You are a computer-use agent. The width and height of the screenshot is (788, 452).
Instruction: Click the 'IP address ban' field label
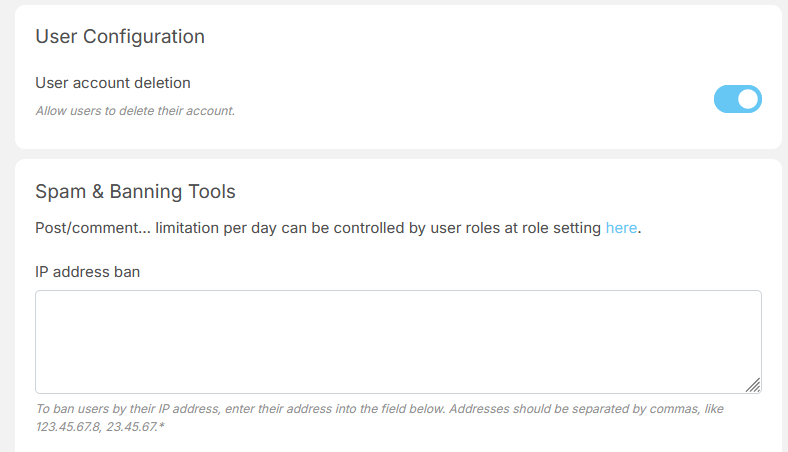pos(87,271)
